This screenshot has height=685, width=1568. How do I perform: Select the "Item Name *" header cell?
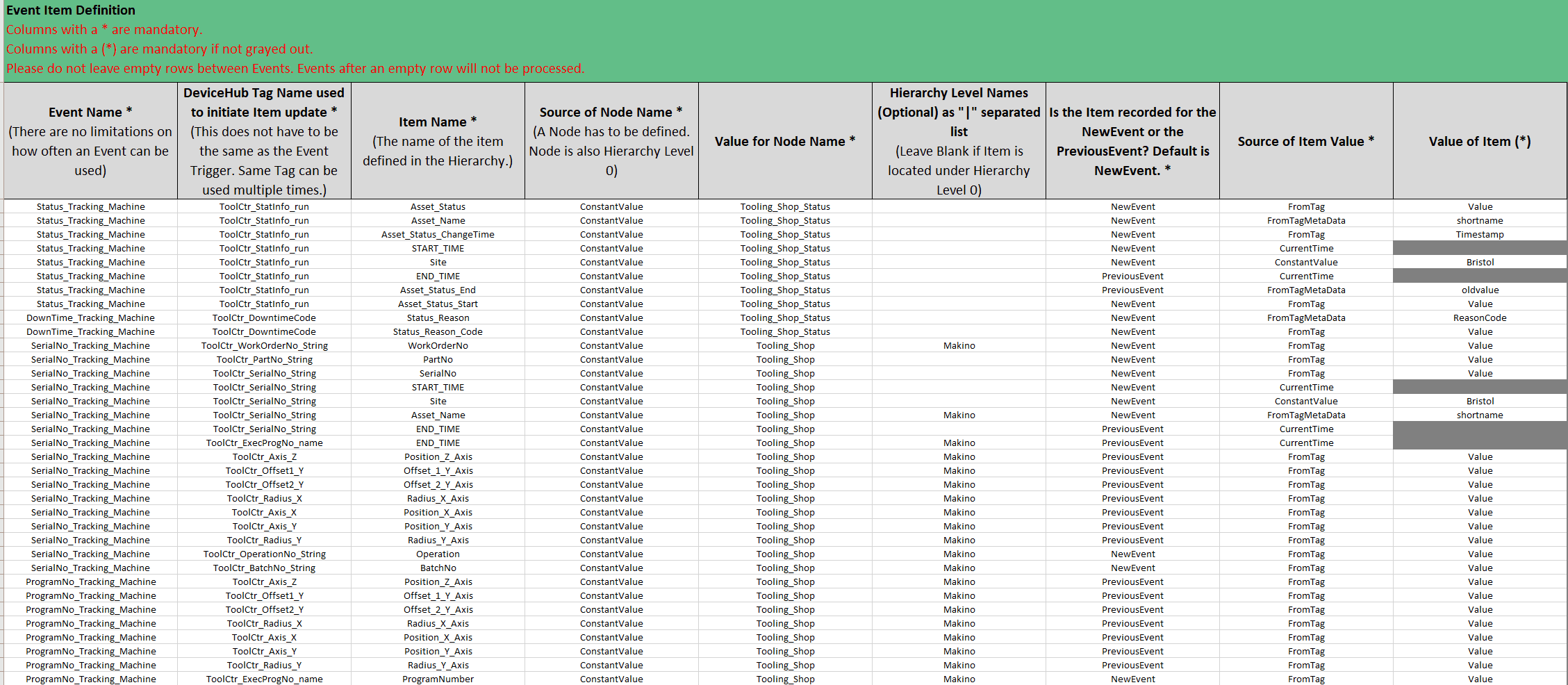(438, 141)
